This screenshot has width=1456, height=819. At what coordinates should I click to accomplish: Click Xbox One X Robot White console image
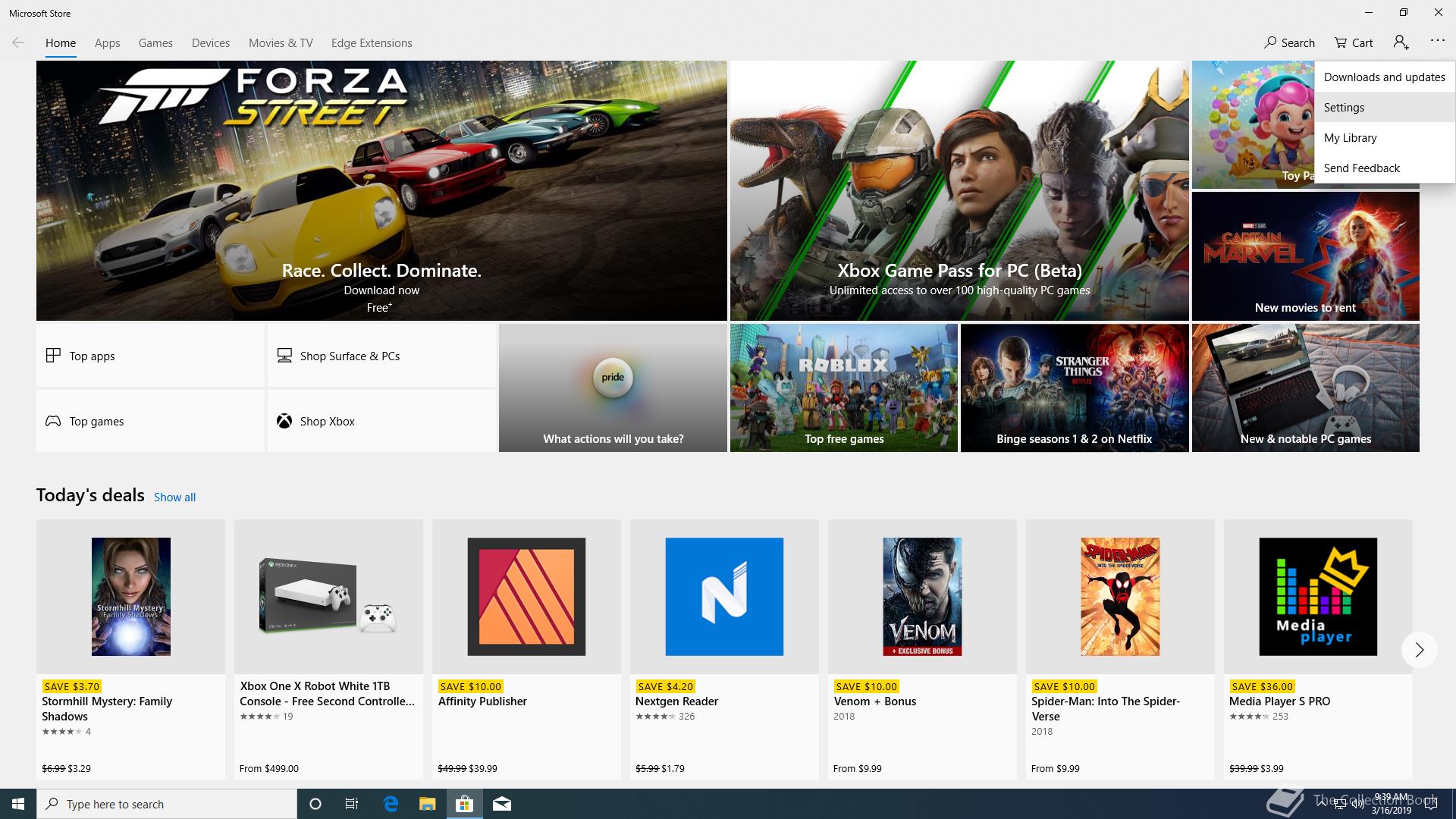tap(328, 597)
